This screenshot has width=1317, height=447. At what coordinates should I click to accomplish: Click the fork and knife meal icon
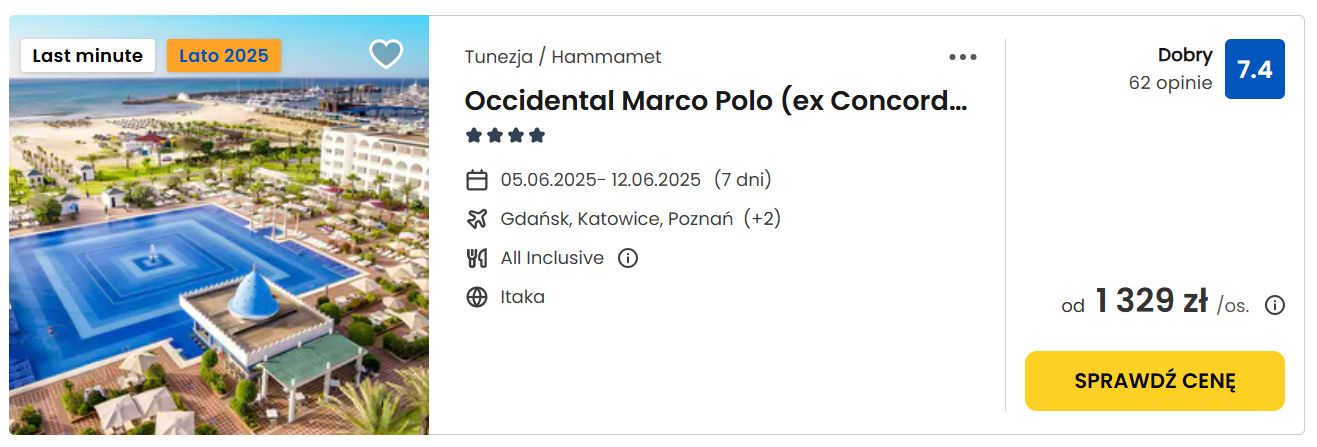(477, 258)
